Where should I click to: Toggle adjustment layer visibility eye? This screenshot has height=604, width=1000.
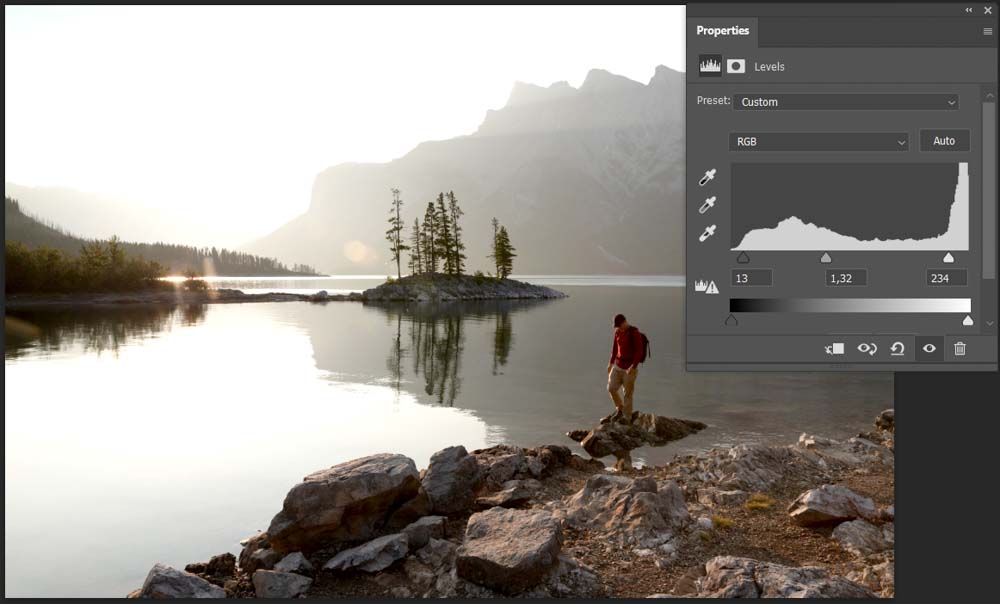pos(929,348)
